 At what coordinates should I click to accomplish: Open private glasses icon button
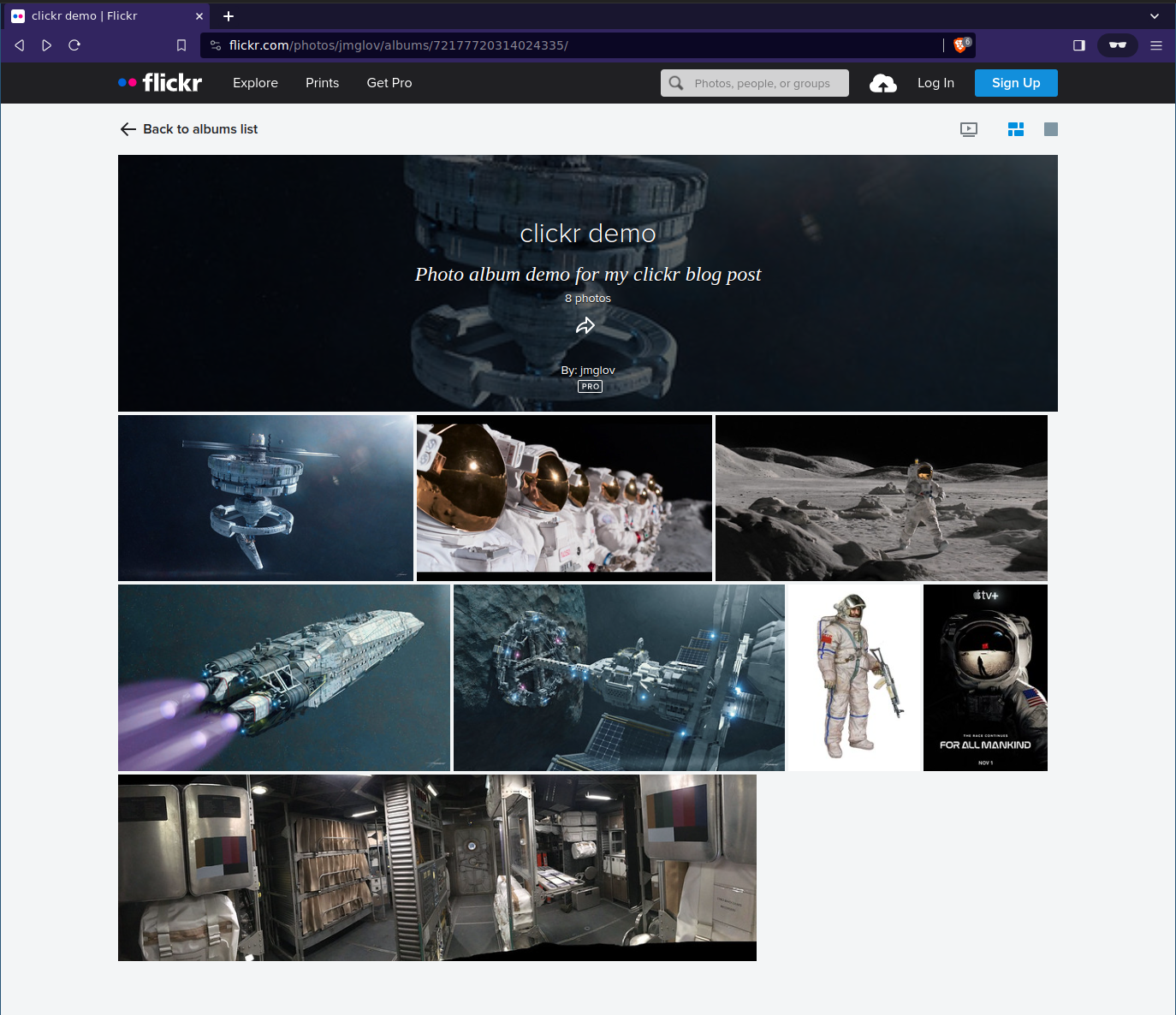pyautogui.click(x=1118, y=45)
